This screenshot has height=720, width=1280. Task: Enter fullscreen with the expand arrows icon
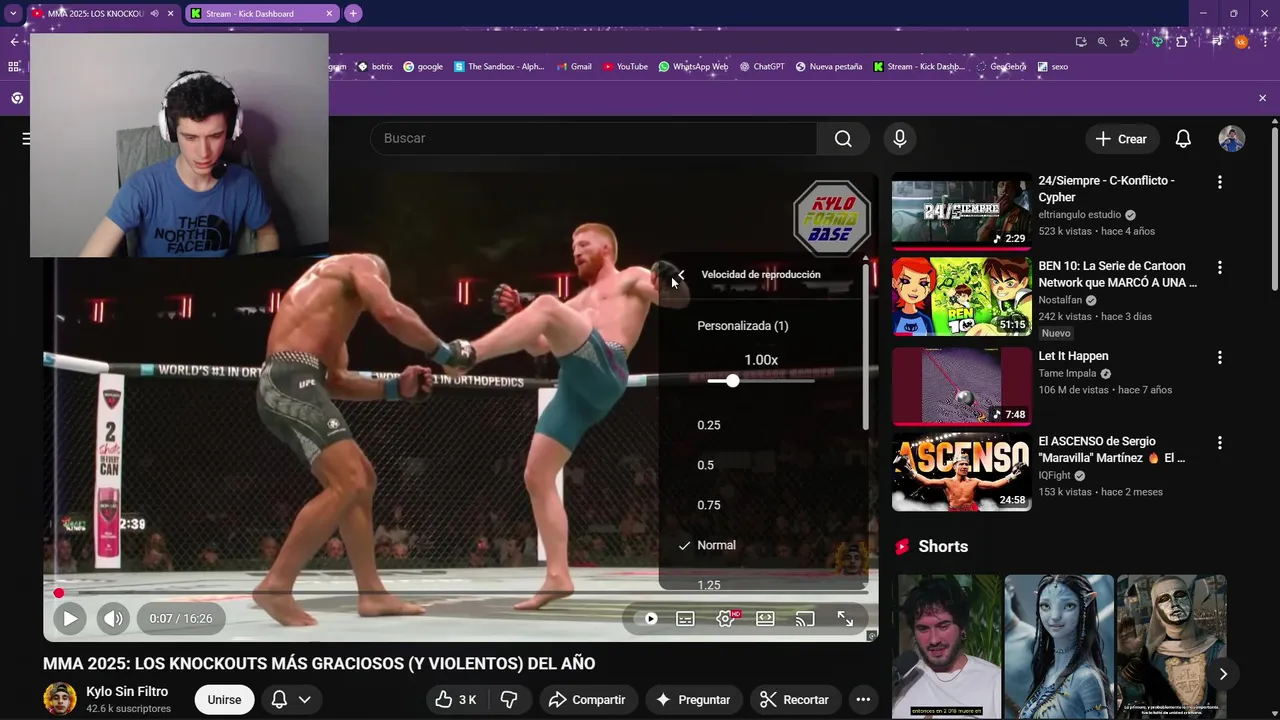point(845,619)
